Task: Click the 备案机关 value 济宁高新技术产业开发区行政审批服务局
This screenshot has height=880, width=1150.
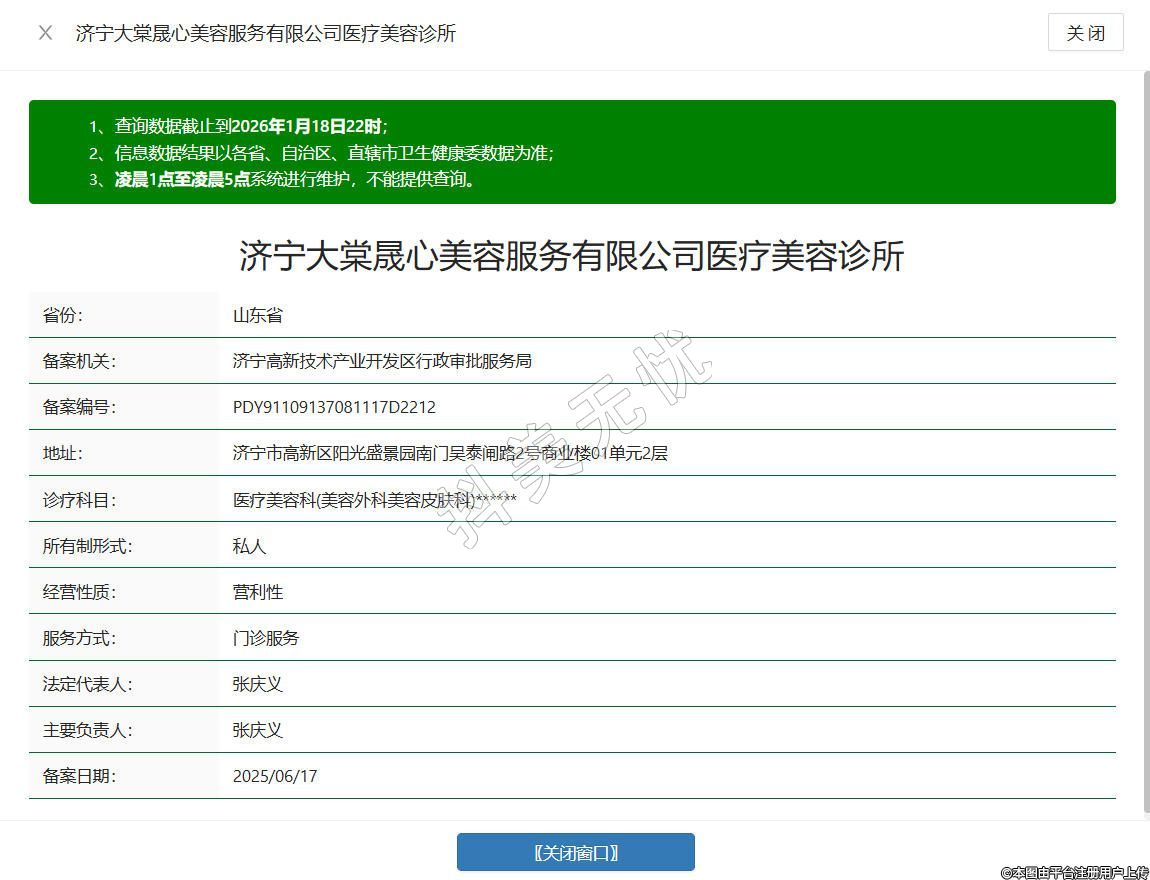Action: pyautogui.click(x=382, y=361)
